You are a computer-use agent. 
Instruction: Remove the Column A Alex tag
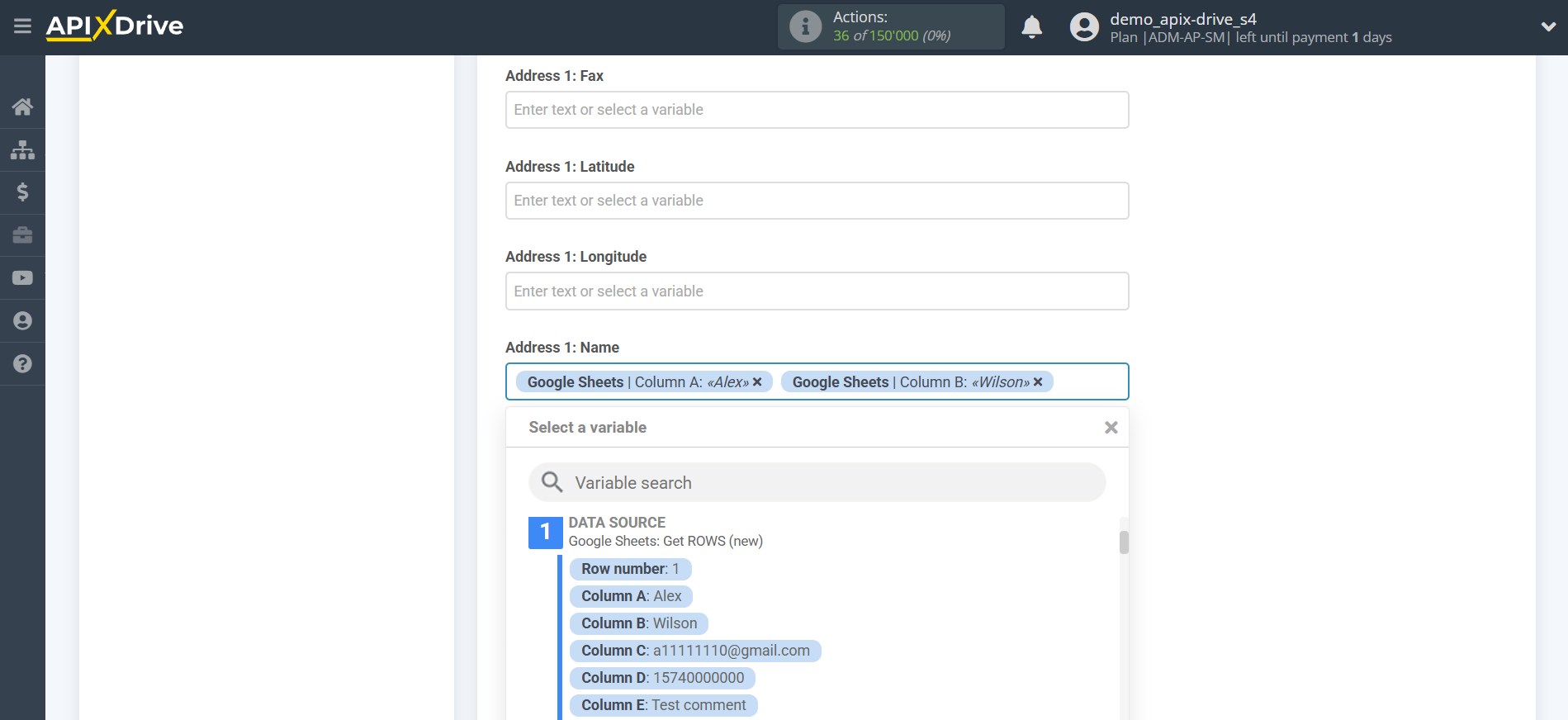click(x=757, y=381)
